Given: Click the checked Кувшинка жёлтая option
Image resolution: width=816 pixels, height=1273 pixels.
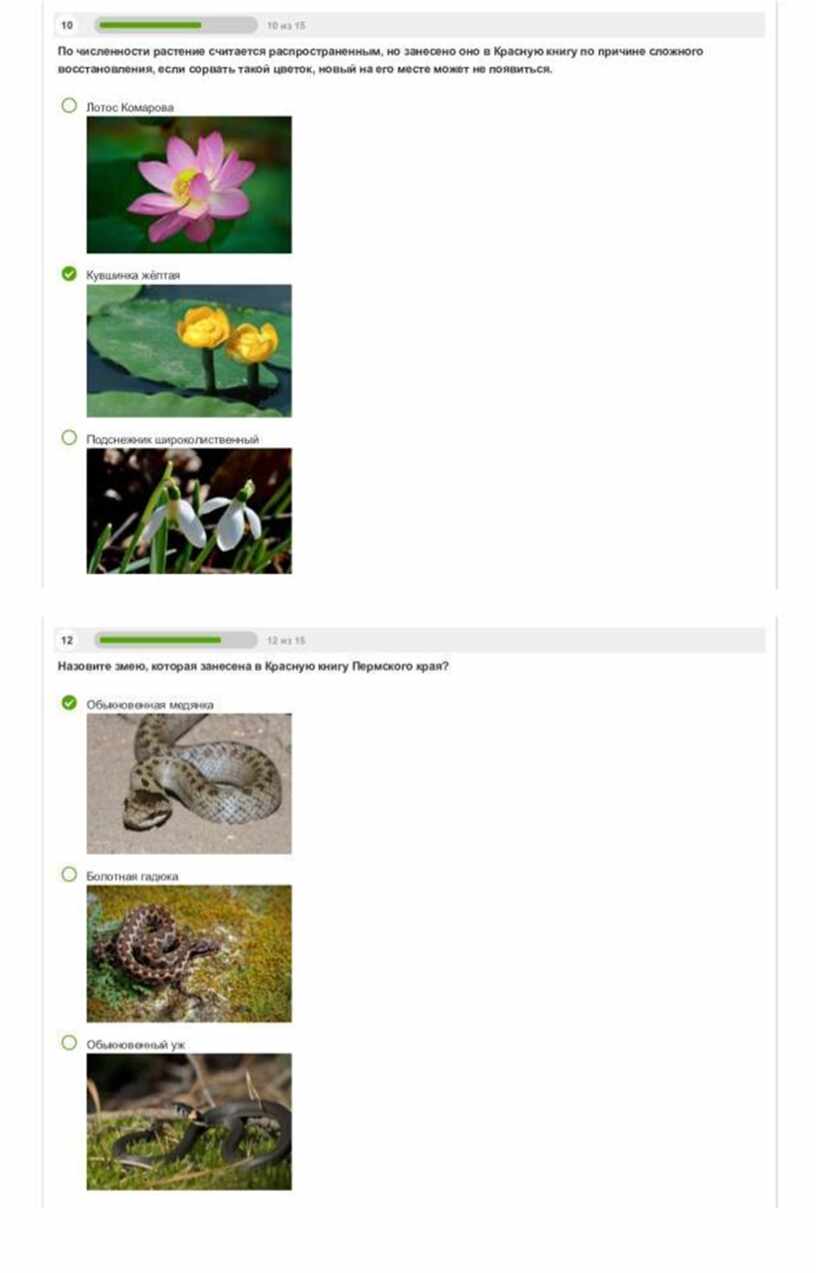Looking at the screenshot, I should pyautogui.click(x=69, y=273).
